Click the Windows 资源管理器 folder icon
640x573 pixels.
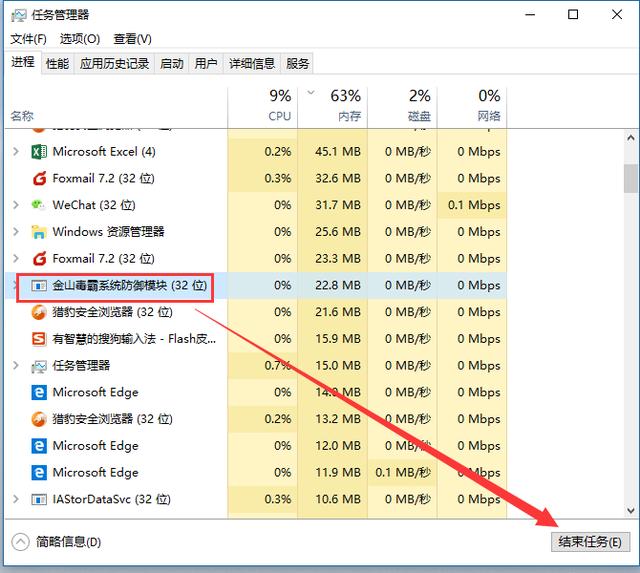tap(39, 232)
